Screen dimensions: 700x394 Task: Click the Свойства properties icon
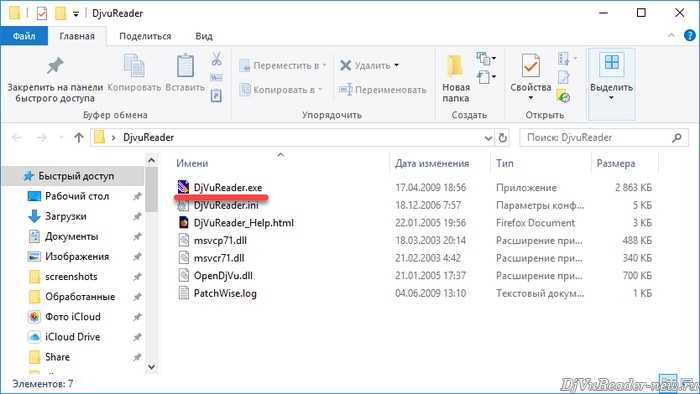[530, 66]
